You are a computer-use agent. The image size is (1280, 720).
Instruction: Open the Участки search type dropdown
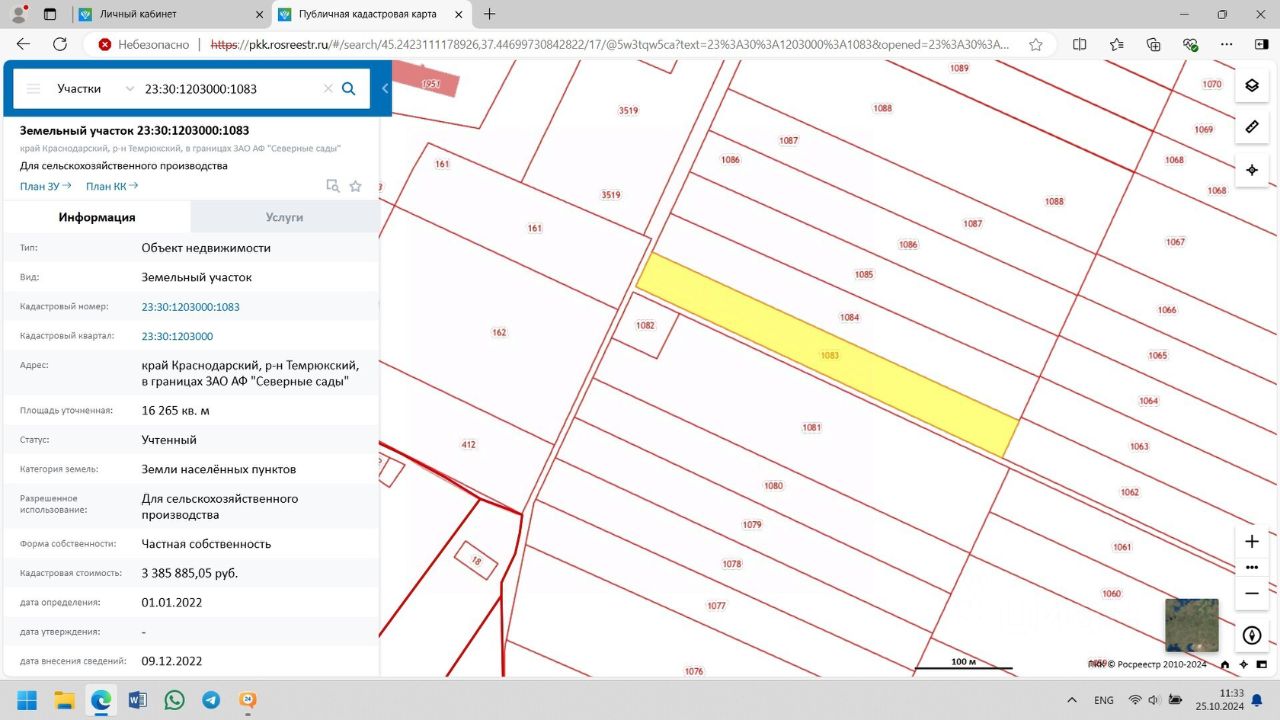95,89
